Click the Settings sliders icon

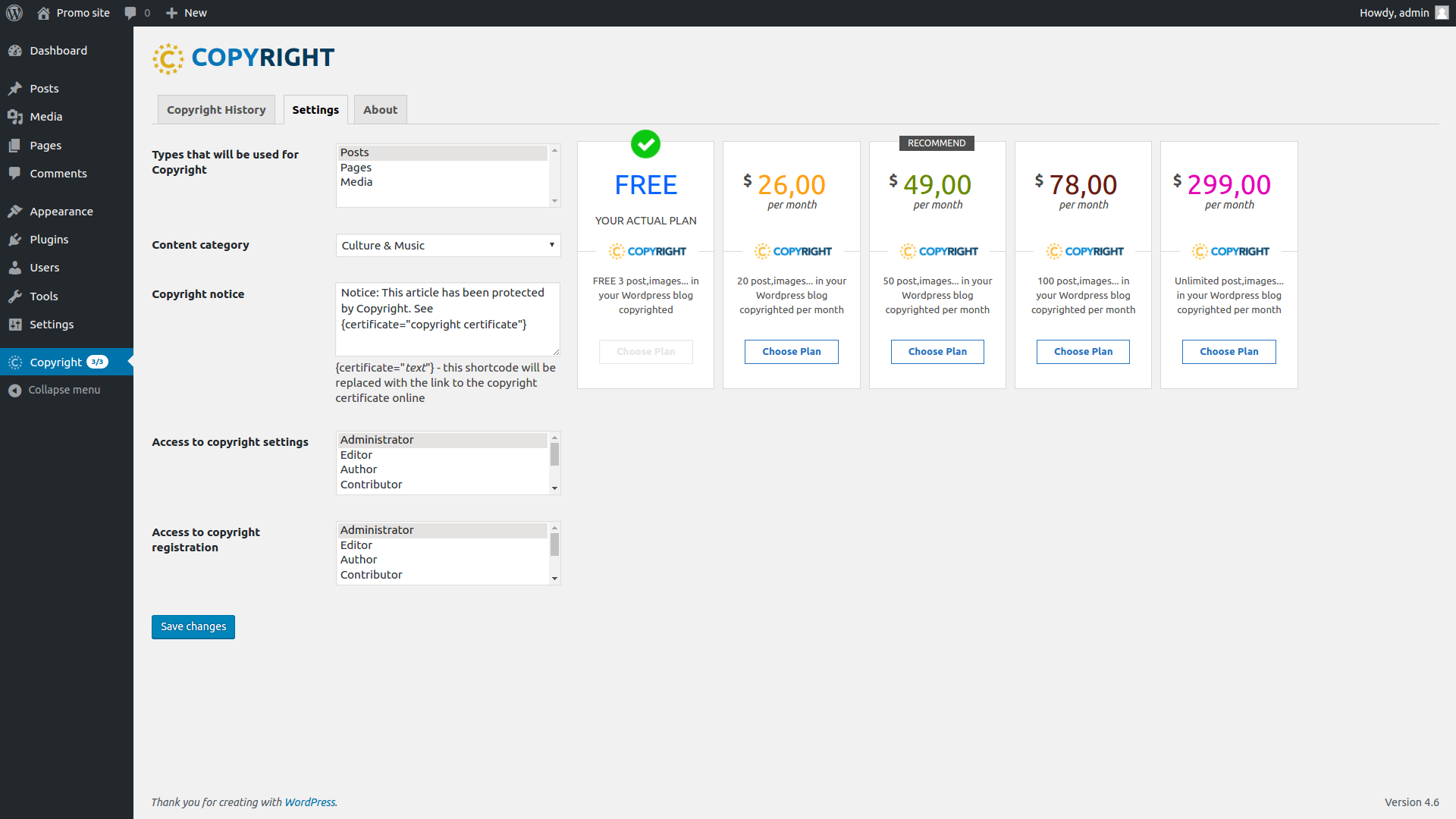pyautogui.click(x=15, y=325)
